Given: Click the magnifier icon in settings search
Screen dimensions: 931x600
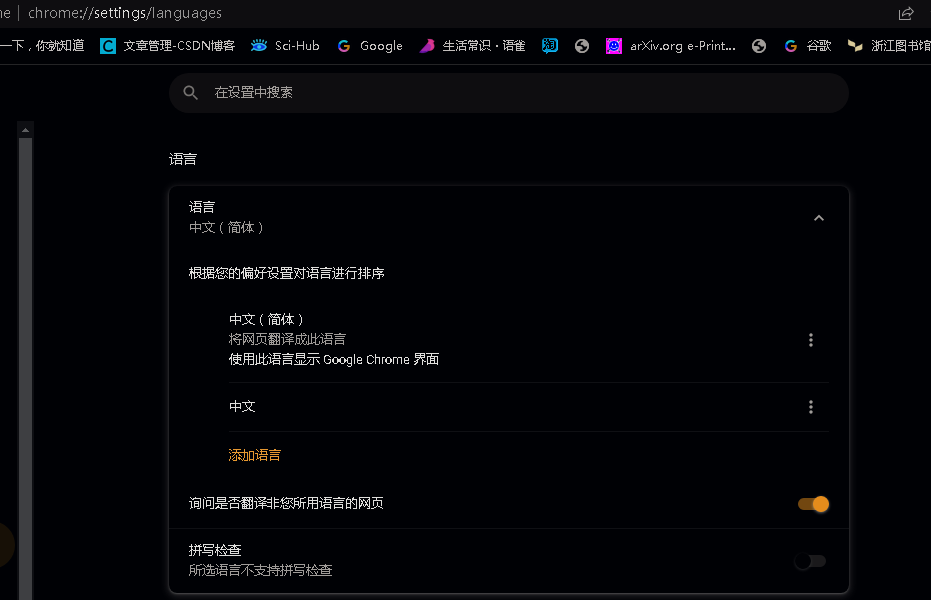Looking at the screenshot, I should pyautogui.click(x=190, y=92).
